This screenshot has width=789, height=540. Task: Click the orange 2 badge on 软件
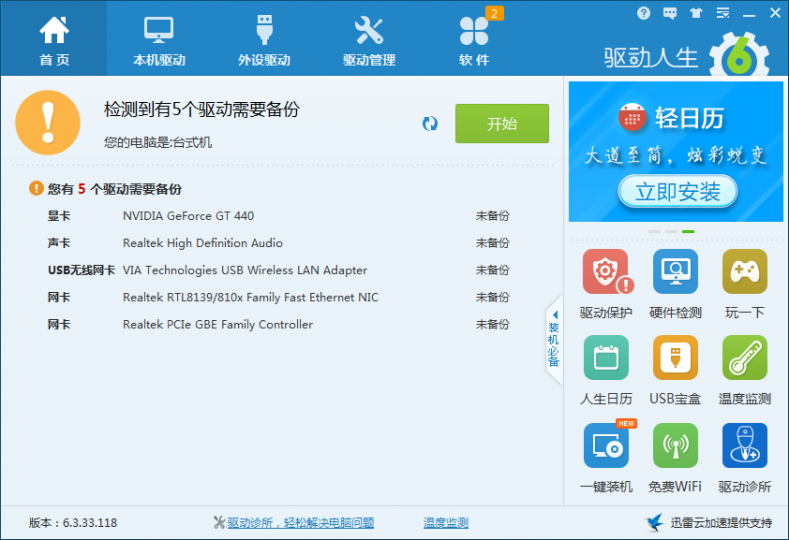click(494, 13)
